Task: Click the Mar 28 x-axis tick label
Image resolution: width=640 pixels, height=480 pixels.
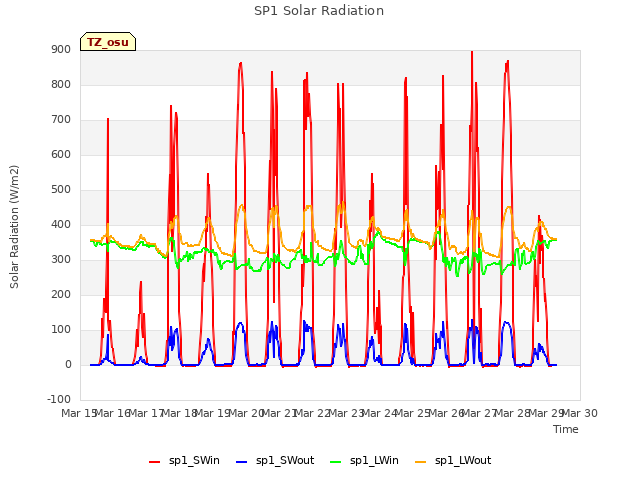Action: [x=513, y=413]
